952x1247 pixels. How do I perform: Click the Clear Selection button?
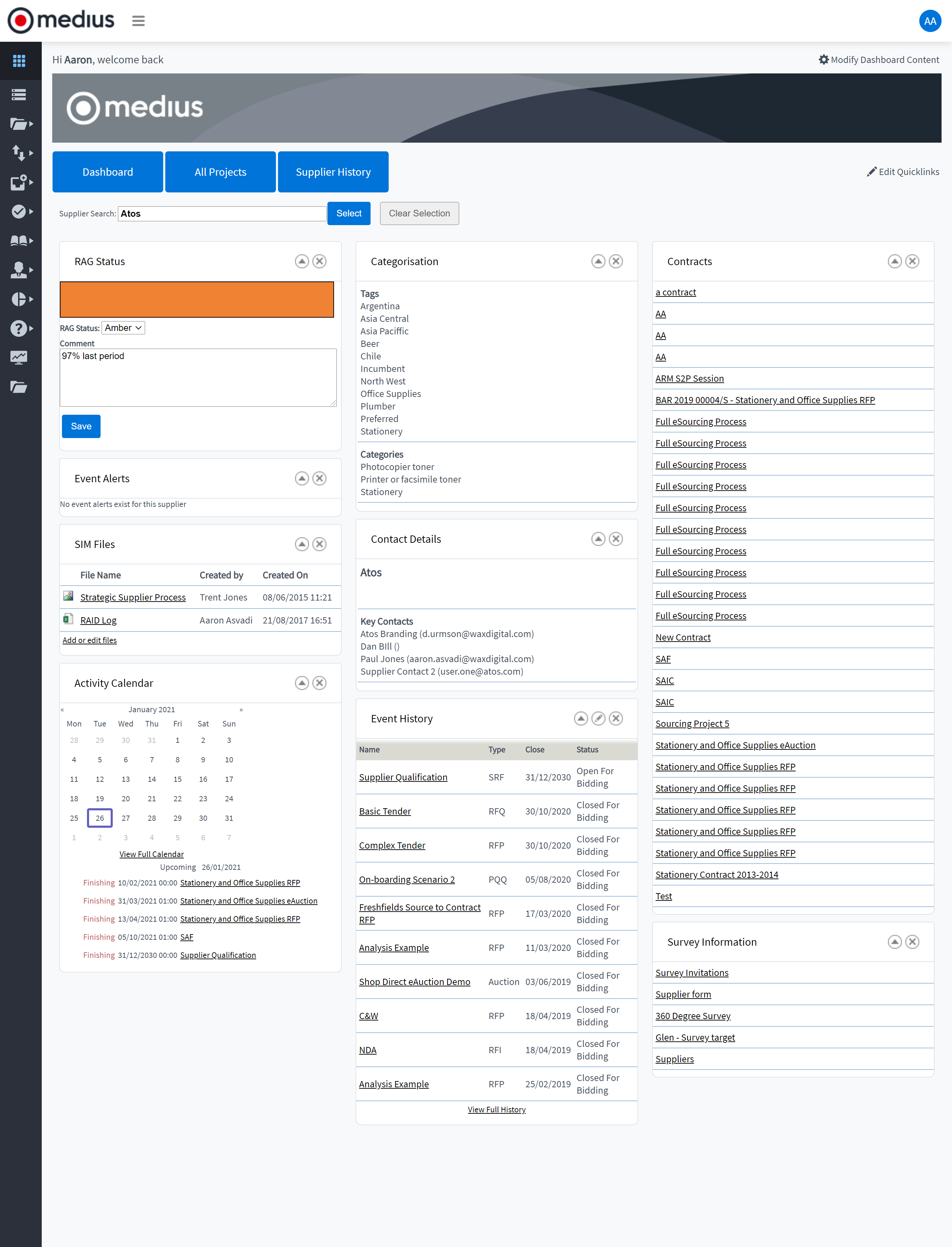tap(419, 214)
